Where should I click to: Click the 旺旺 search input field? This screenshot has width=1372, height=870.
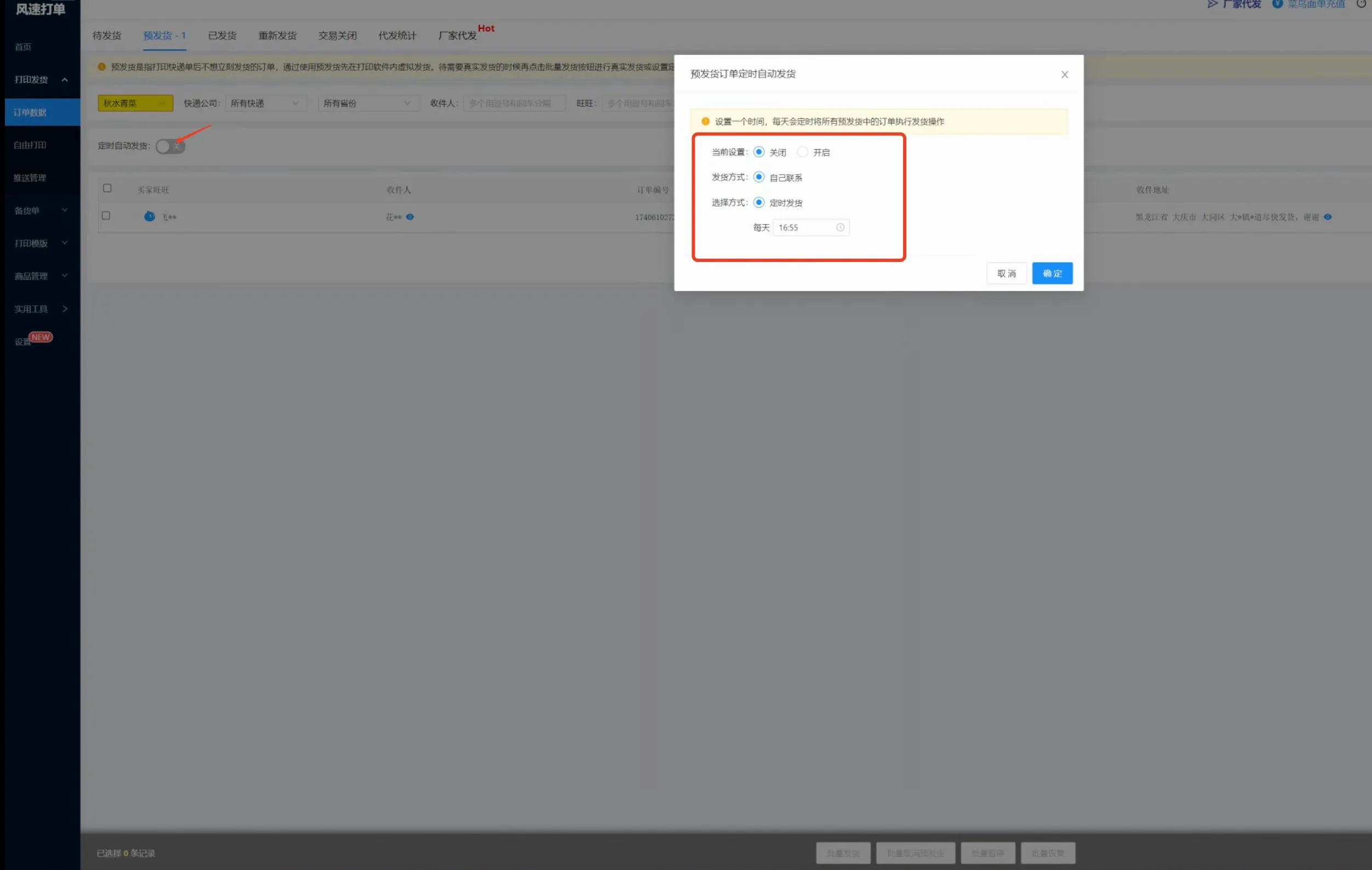(x=638, y=103)
